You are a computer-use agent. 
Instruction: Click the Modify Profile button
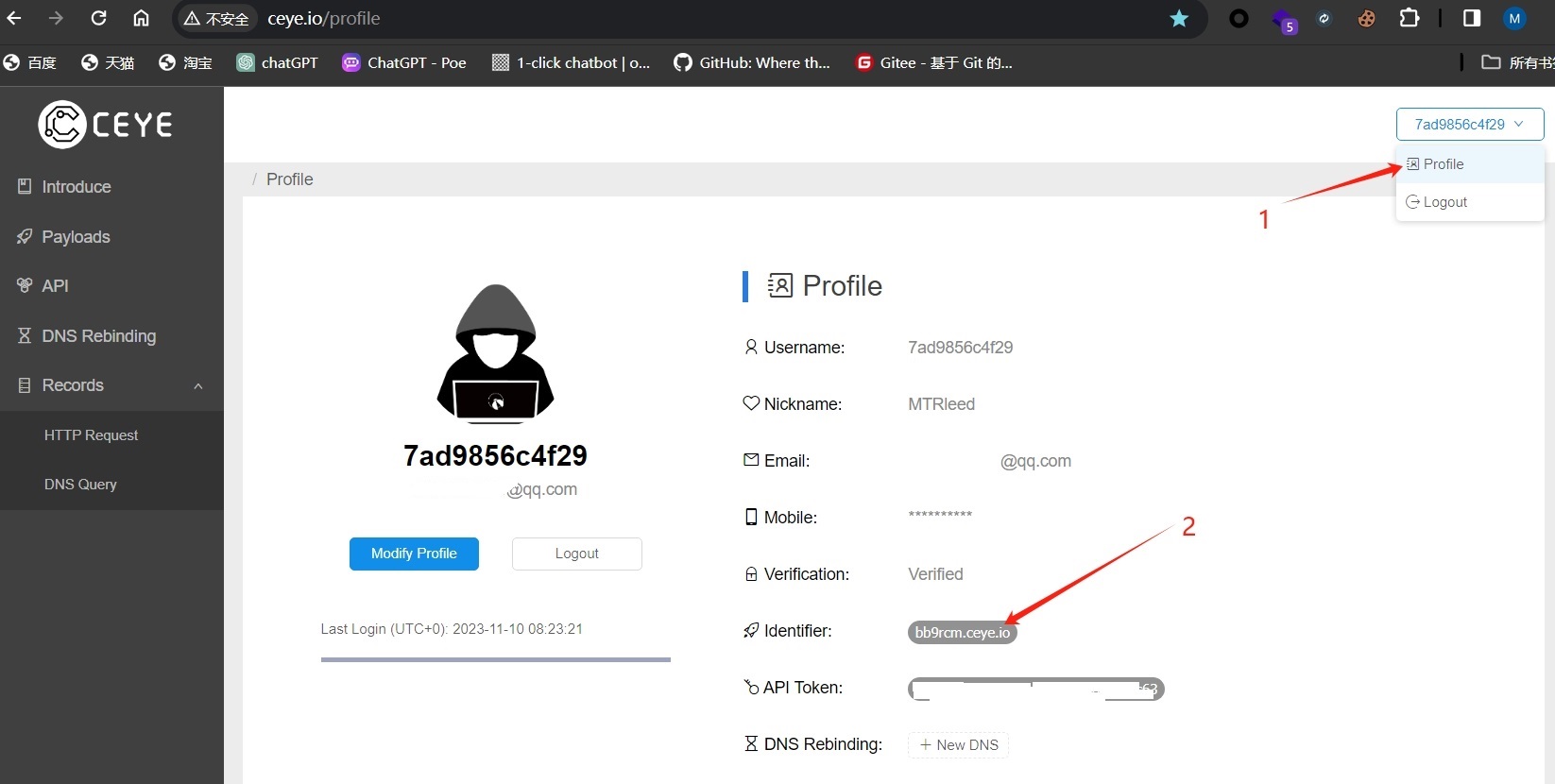click(414, 554)
